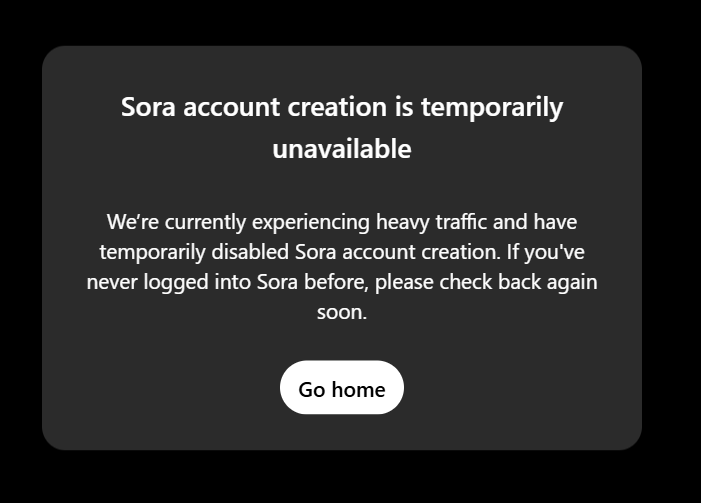Click the word 'unavailable' in the heading
Screen dimensions: 701x503
[x=342, y=149]
